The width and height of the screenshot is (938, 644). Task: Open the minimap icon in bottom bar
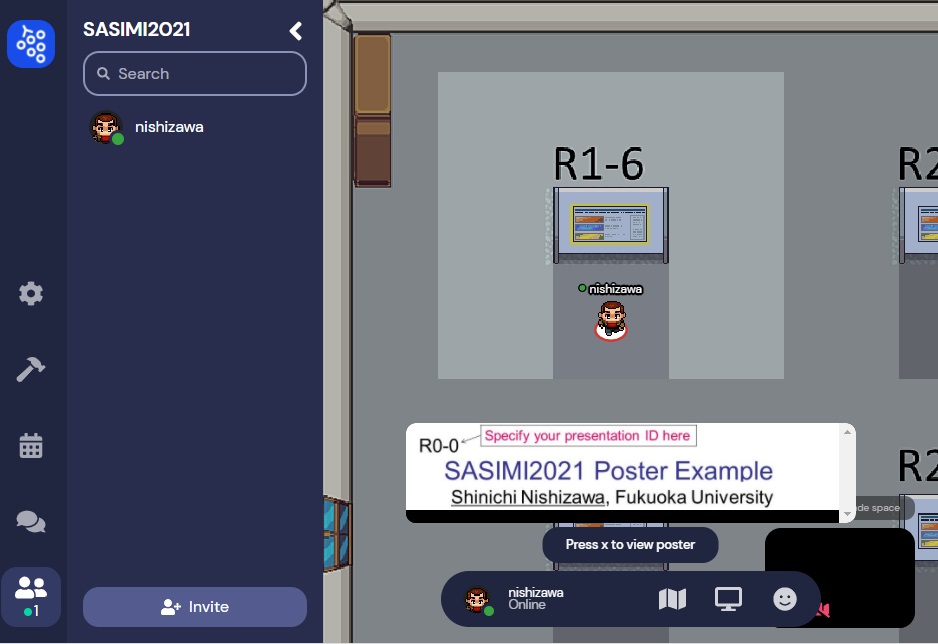click(672, 599)
